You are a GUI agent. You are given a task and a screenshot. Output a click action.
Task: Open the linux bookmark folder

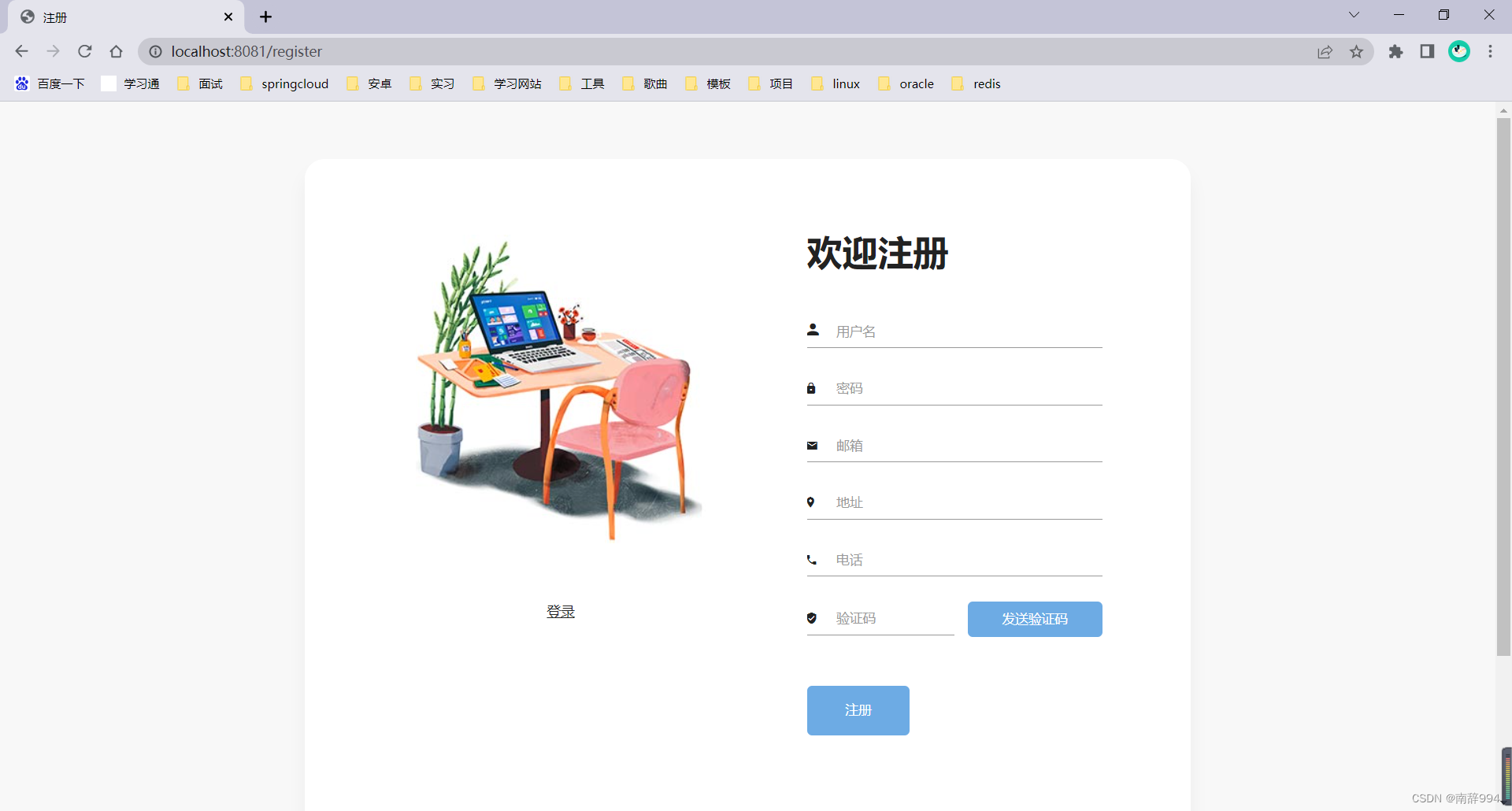(836, 83)
